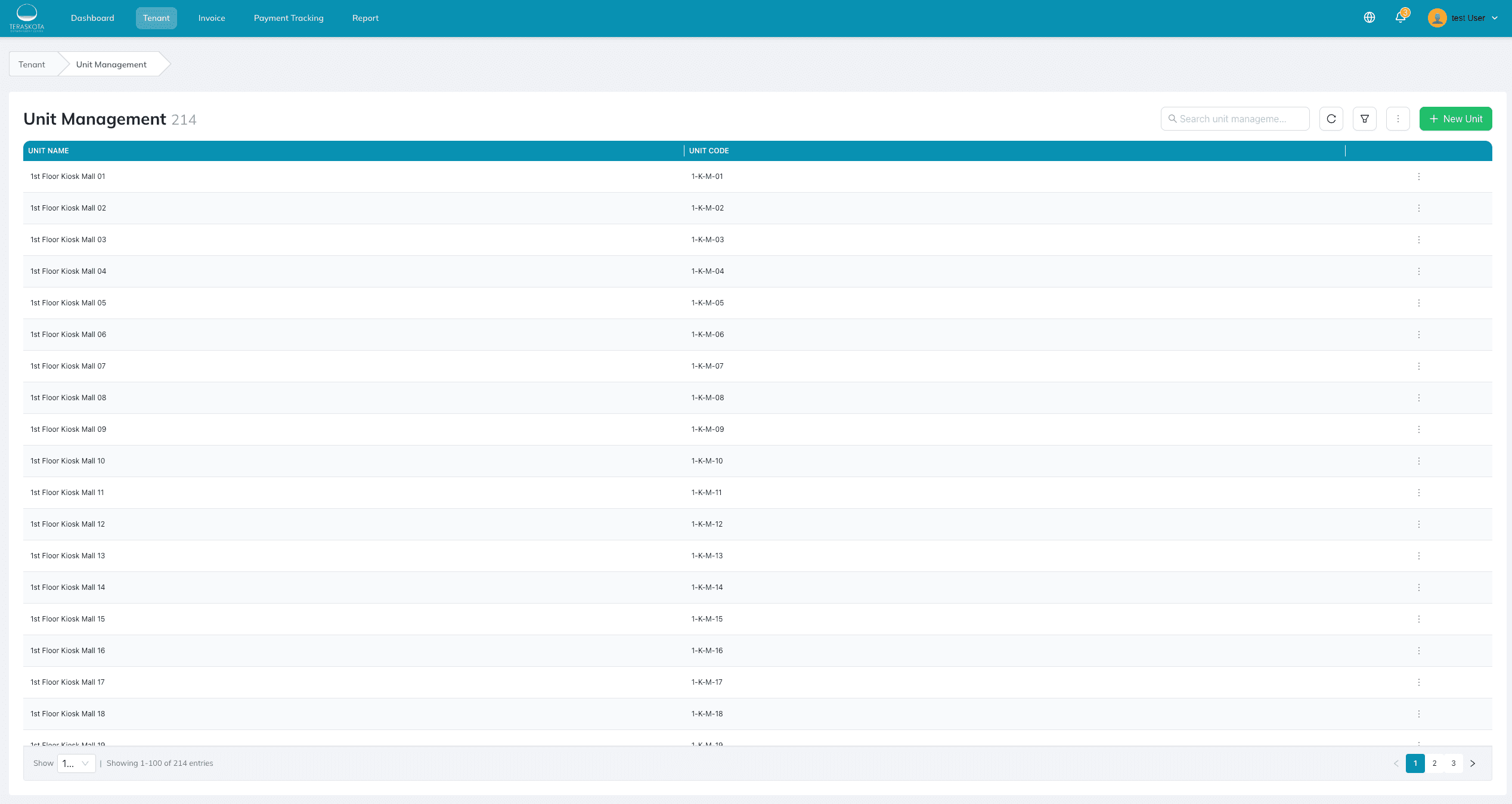The image size is (1512, 804).
Task: Click the test User profile avatar
Action: pyautogui.click(x=1437, y=17)
